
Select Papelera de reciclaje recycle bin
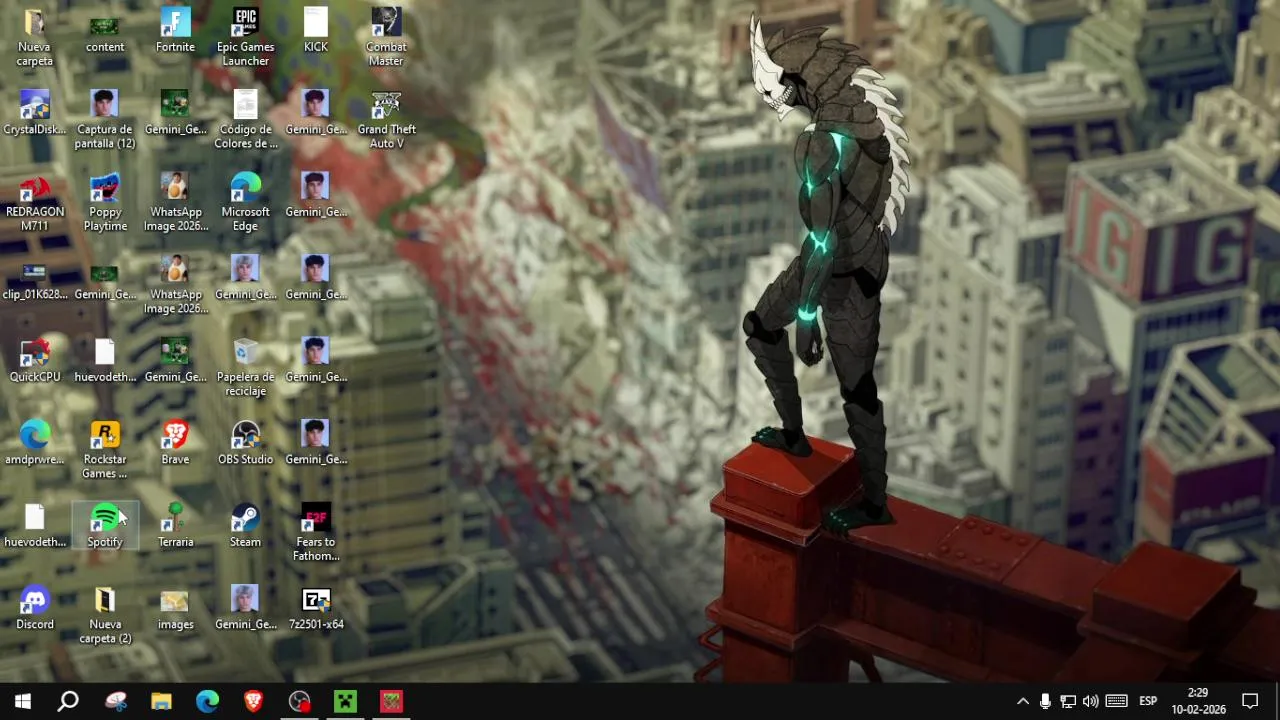tap(245, 366)
